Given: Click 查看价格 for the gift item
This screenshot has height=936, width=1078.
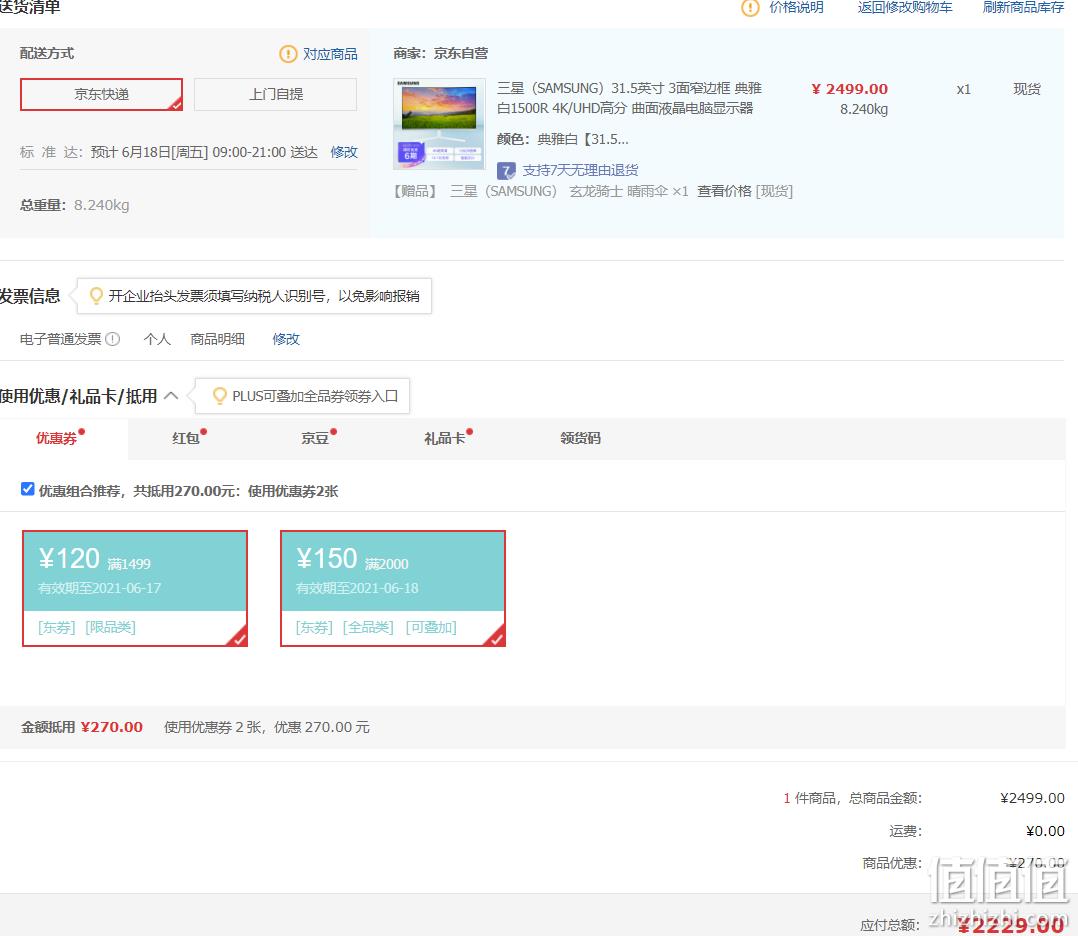Looking at the screenshot, I should click(724, 191).
